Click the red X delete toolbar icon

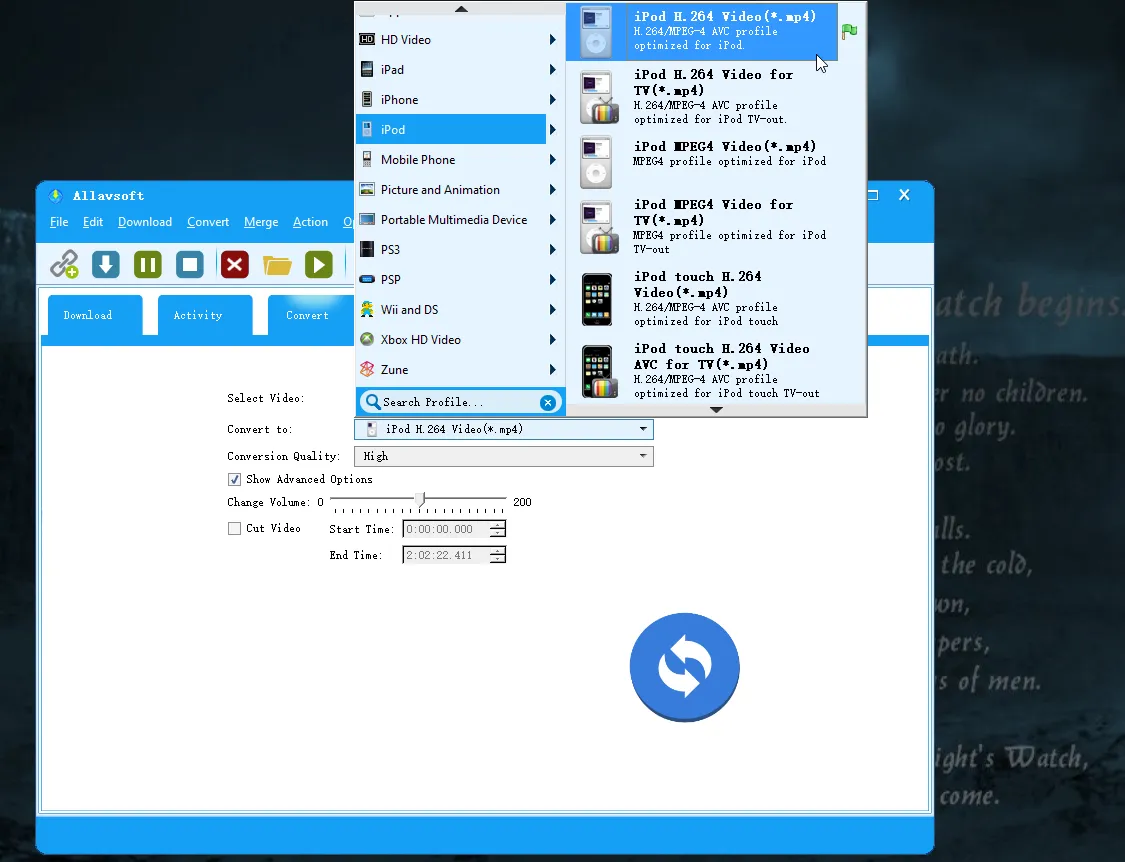click(x=235, y=264)
